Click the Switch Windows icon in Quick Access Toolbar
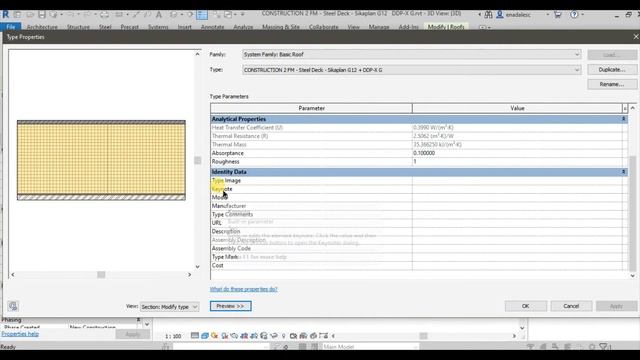The image size is (640, 360). tap(228, 15)
